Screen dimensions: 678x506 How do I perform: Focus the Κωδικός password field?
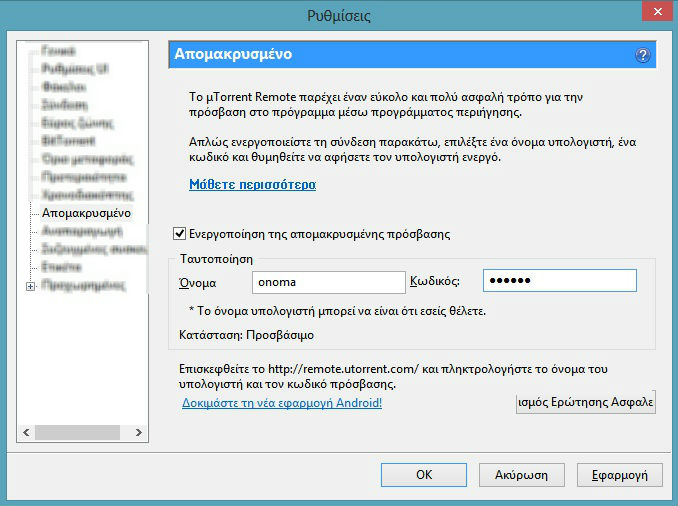pyautogui.click(x=560, y=280)
